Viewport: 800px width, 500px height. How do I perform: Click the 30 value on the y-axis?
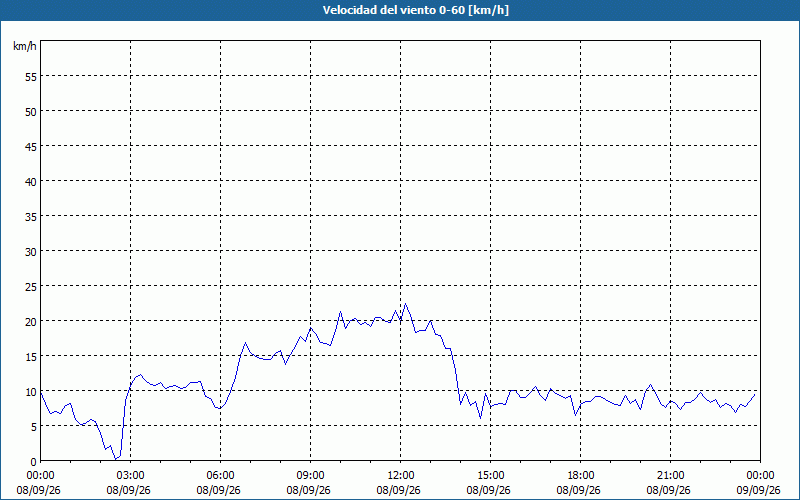click(31, 252)
